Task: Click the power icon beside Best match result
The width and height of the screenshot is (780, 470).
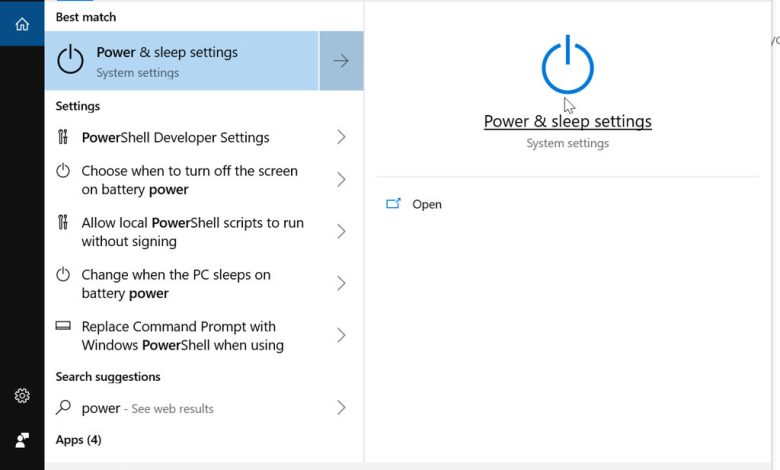Action: click(x=70, y=60)
